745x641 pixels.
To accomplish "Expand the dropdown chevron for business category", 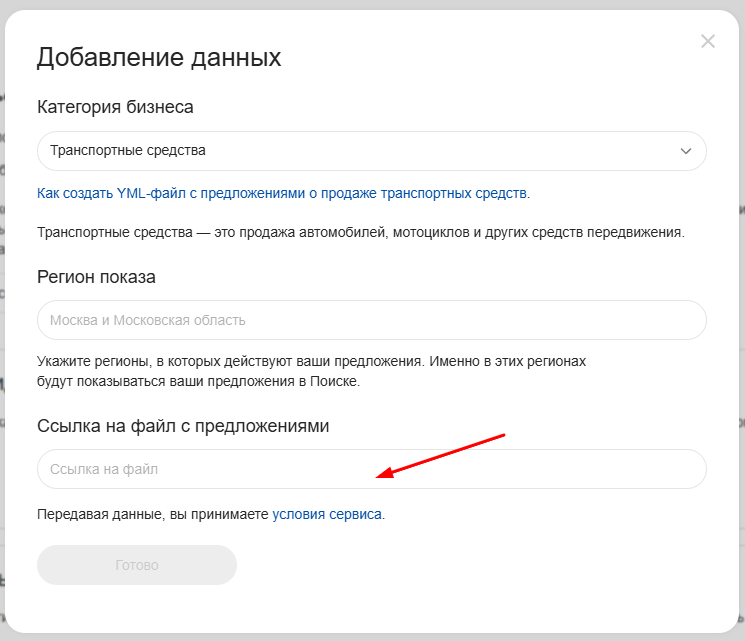I will pyautogui.click(x=686, y=151).
